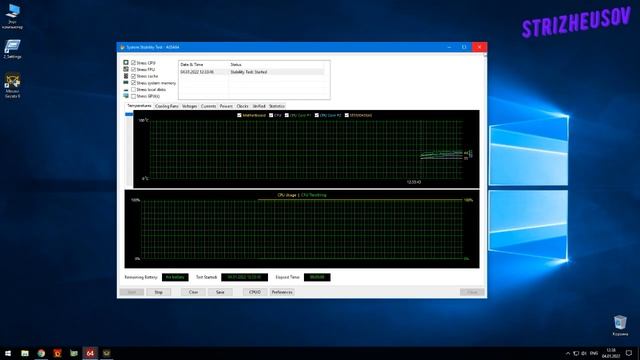Check the Stress local disks option
Screen dimensions: 640x360
[133, 89]
